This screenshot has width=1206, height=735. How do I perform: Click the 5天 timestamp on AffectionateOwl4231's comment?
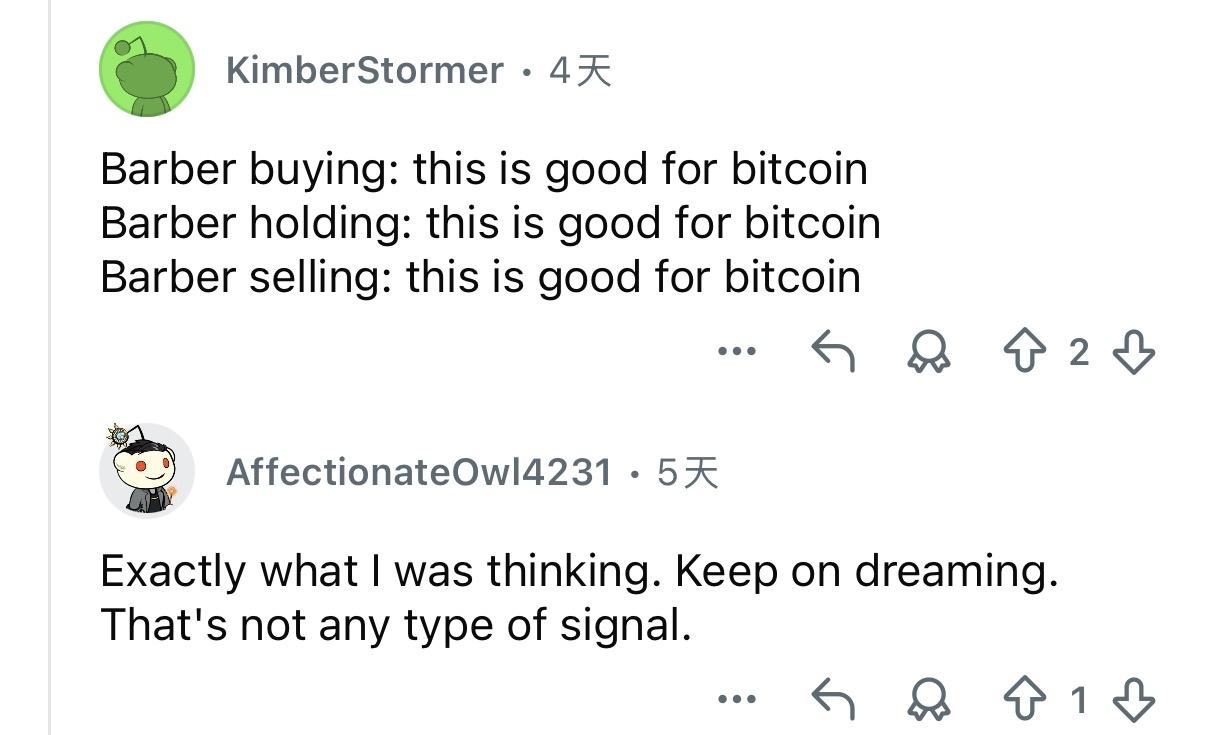click(x=687, y=471)
